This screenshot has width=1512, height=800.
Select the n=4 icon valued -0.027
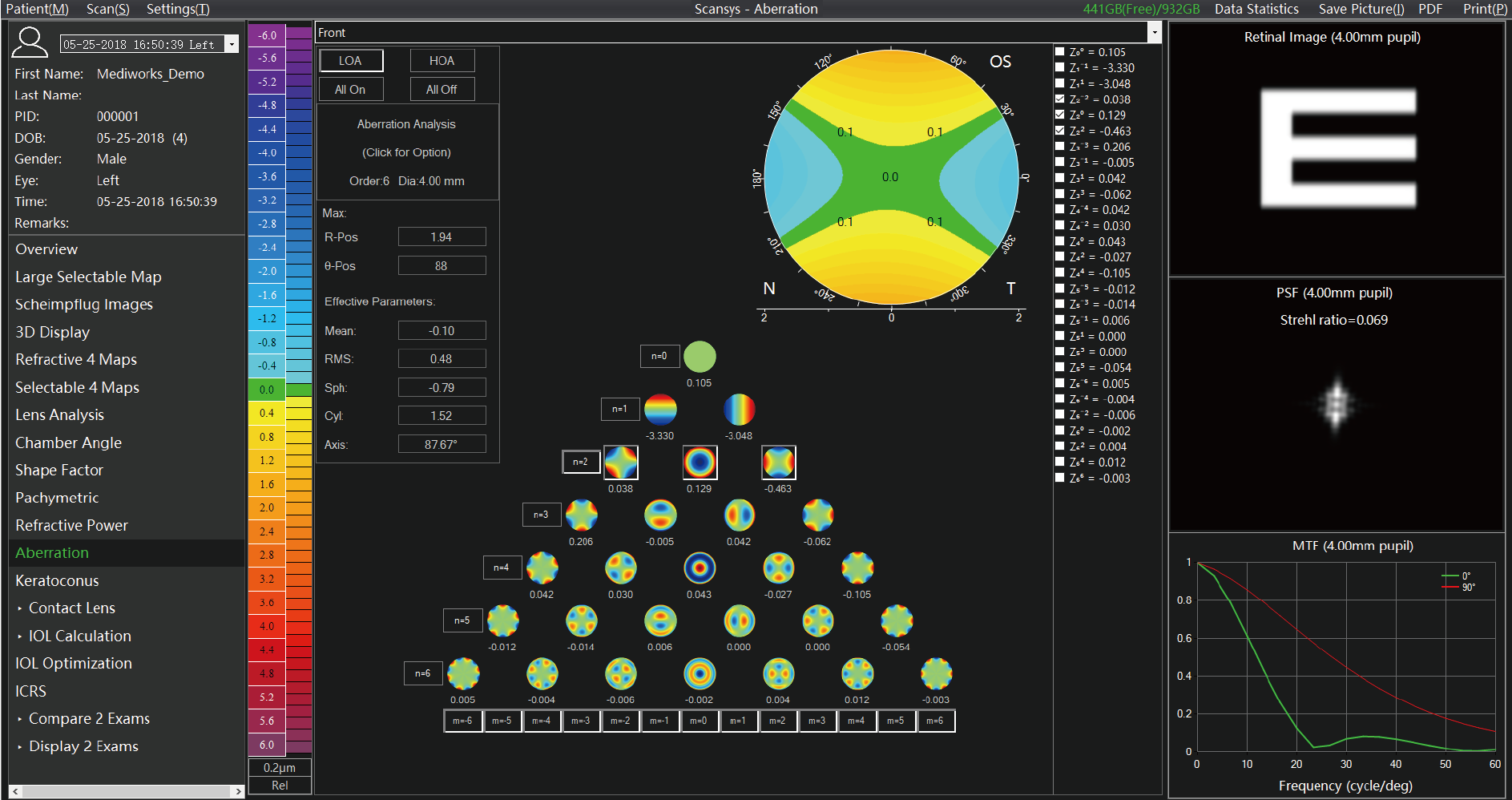point(778,568)
